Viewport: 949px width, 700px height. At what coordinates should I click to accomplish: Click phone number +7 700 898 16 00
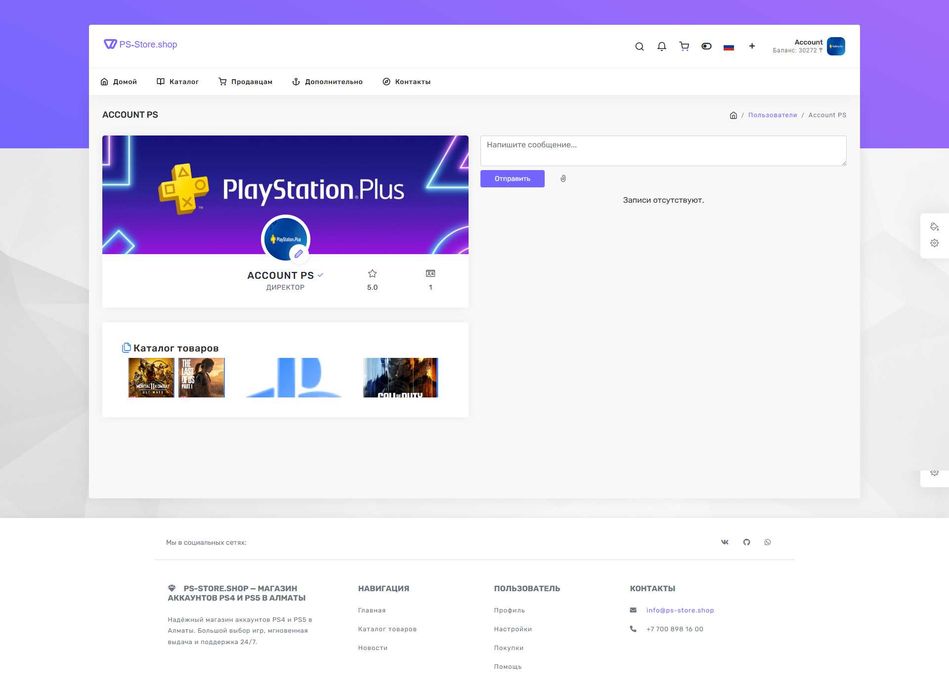[x=674, y=629]
